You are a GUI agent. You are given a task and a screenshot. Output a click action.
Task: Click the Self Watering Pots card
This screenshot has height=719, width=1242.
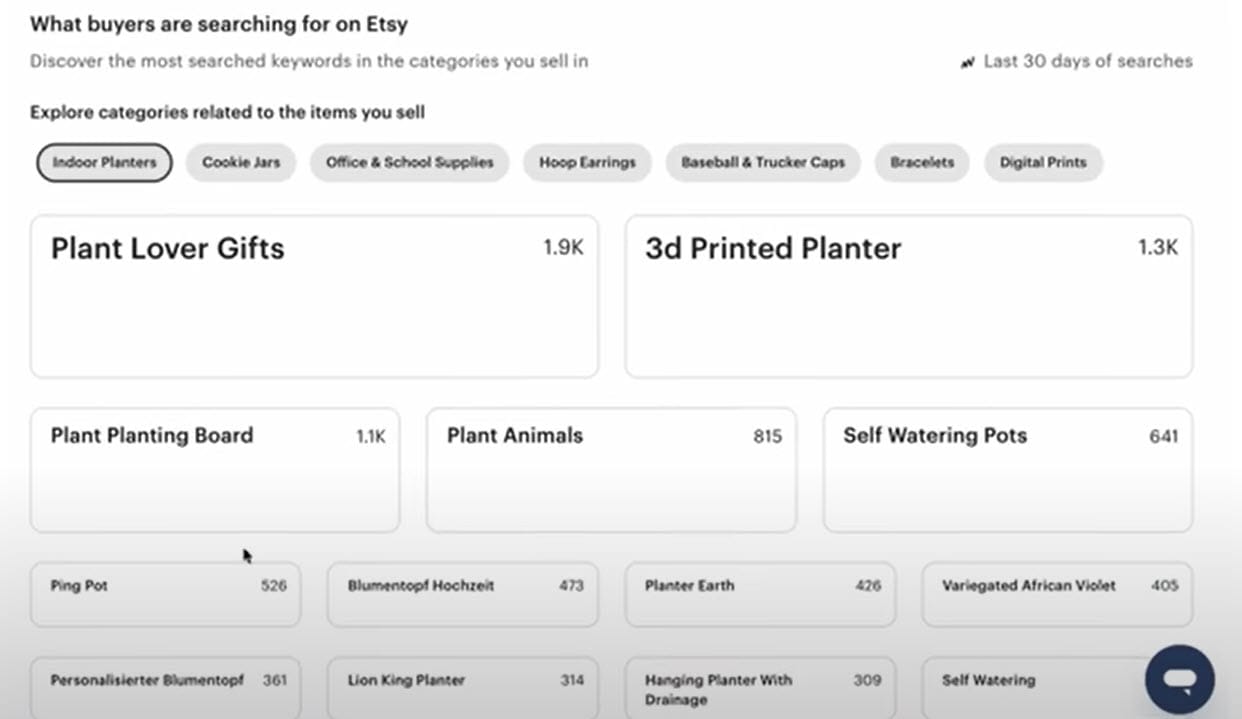pyautogui.click(x=1007, y=469)
